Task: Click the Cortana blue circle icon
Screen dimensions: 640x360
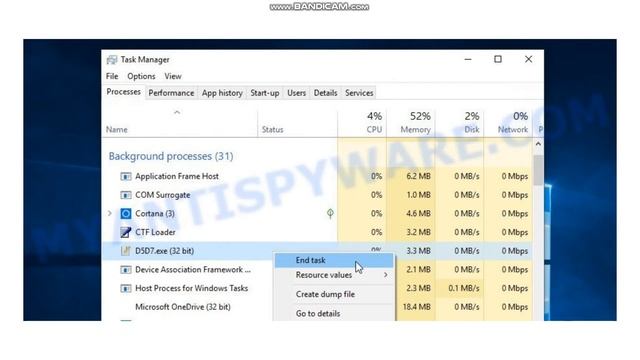Action: 126,213
